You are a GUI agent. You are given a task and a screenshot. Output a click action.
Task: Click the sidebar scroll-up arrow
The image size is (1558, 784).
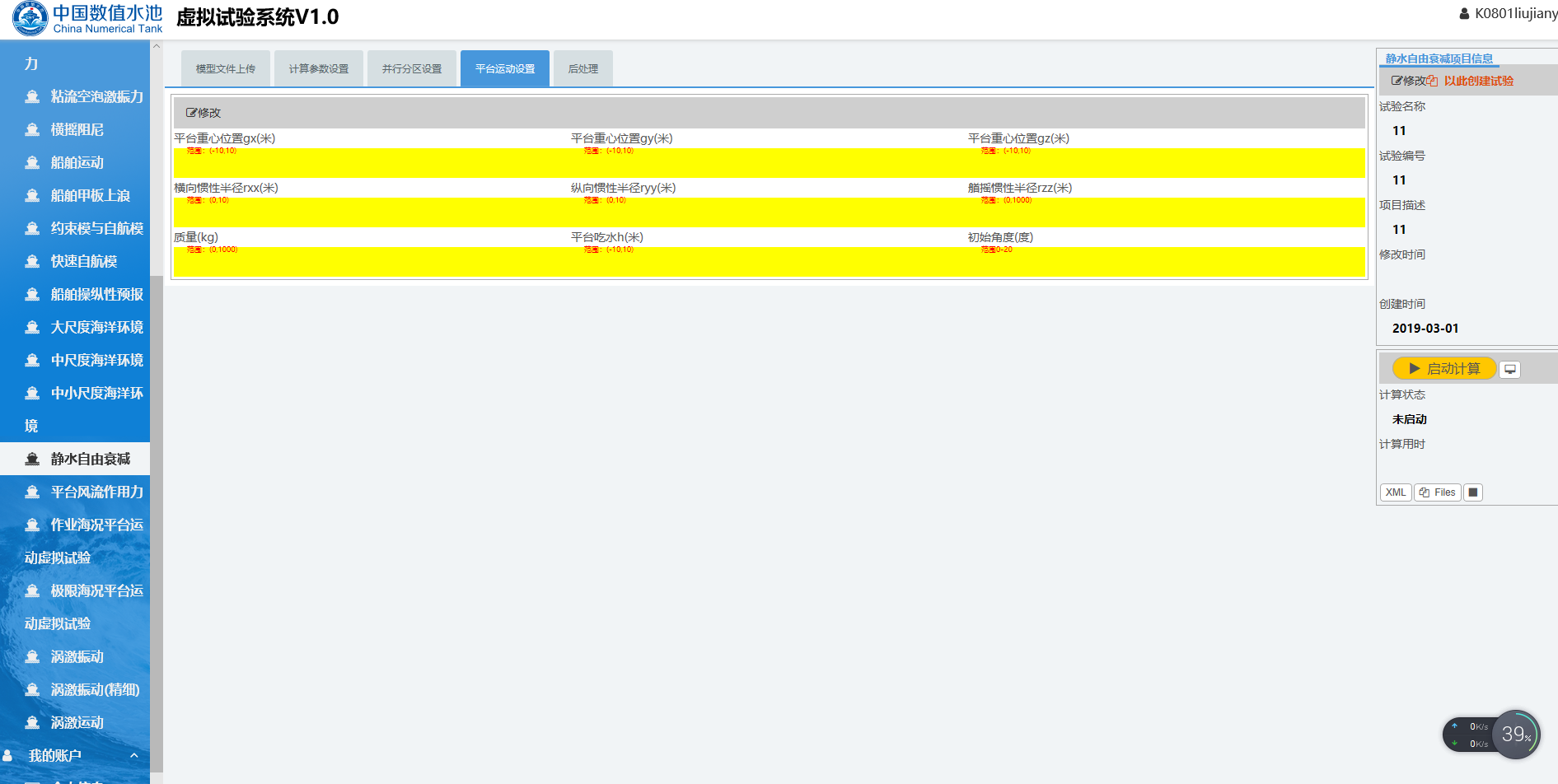tap(157, 46)
